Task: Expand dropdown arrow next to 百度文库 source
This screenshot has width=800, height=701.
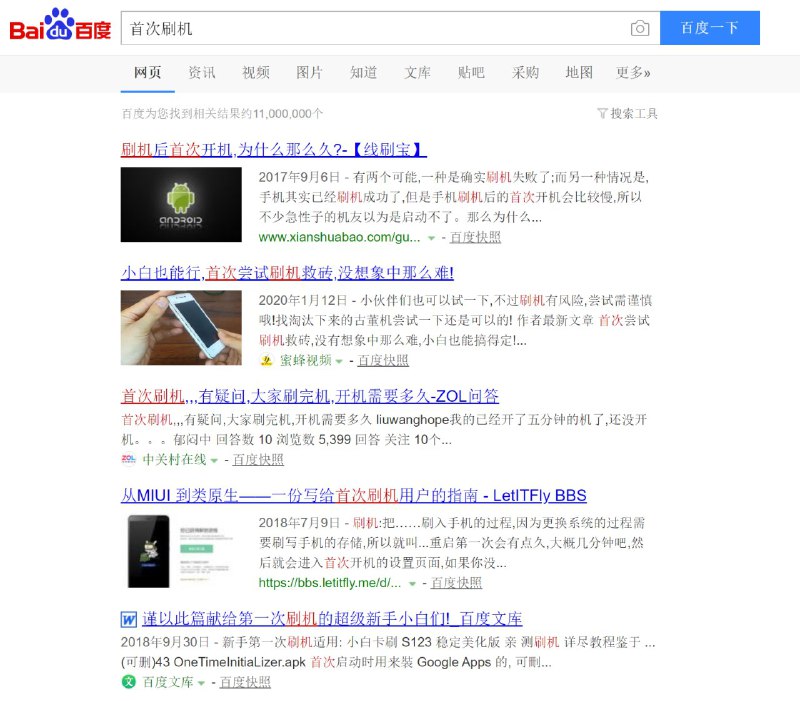Action: pos(201,683)
